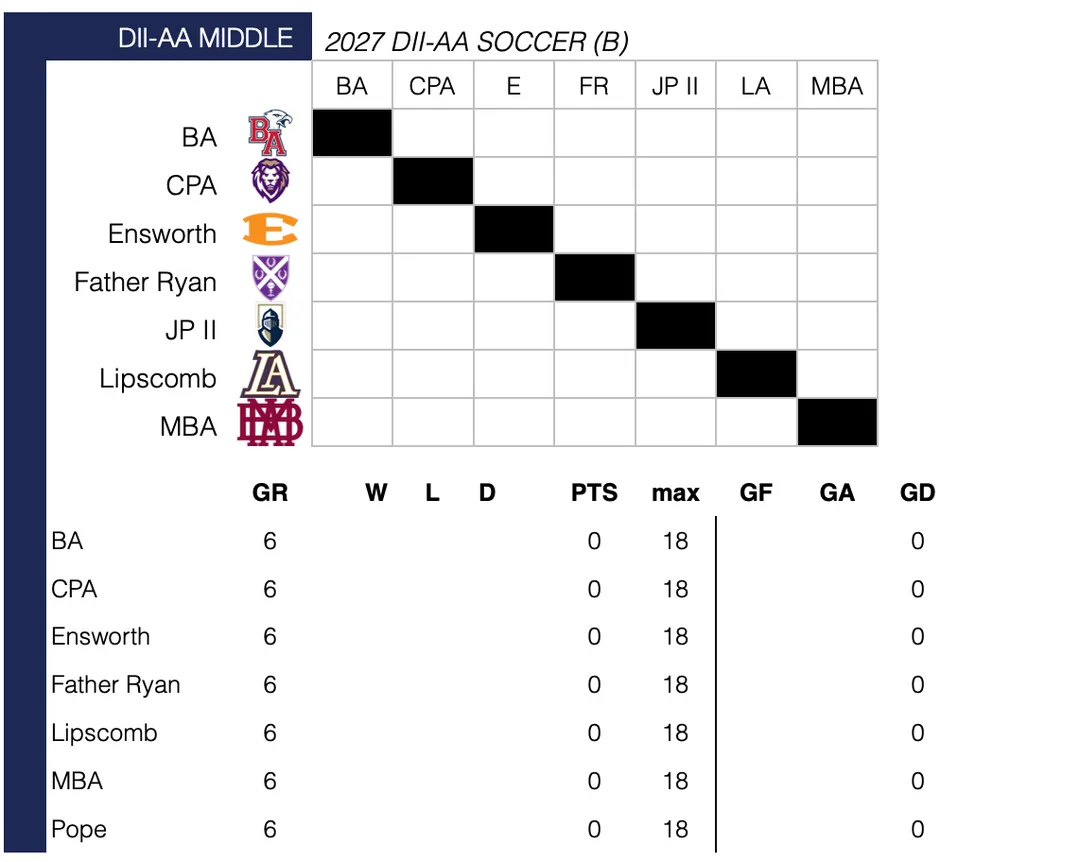This screenshot has height=862, width=1080.
Task: Click the GD standings column header
Action: coord(917,493)
